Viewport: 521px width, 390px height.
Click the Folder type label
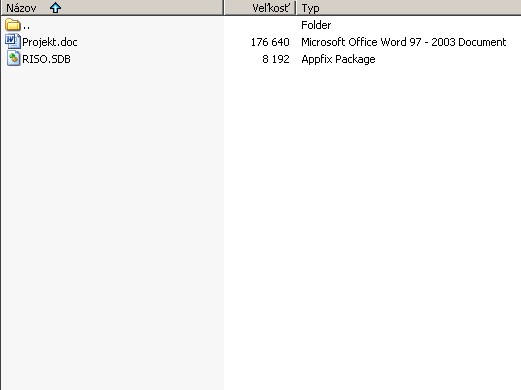[316, 25]
